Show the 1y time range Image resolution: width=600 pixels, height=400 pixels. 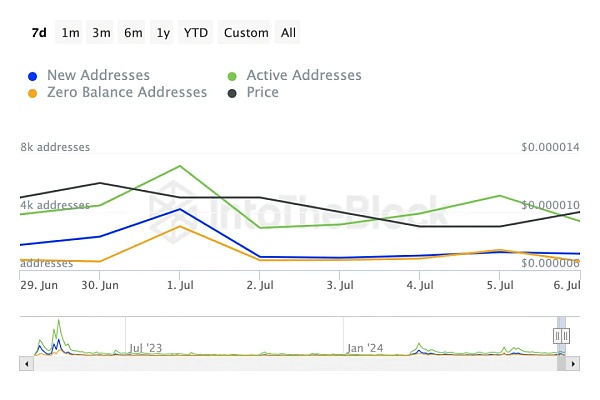[x=163, y=33]
